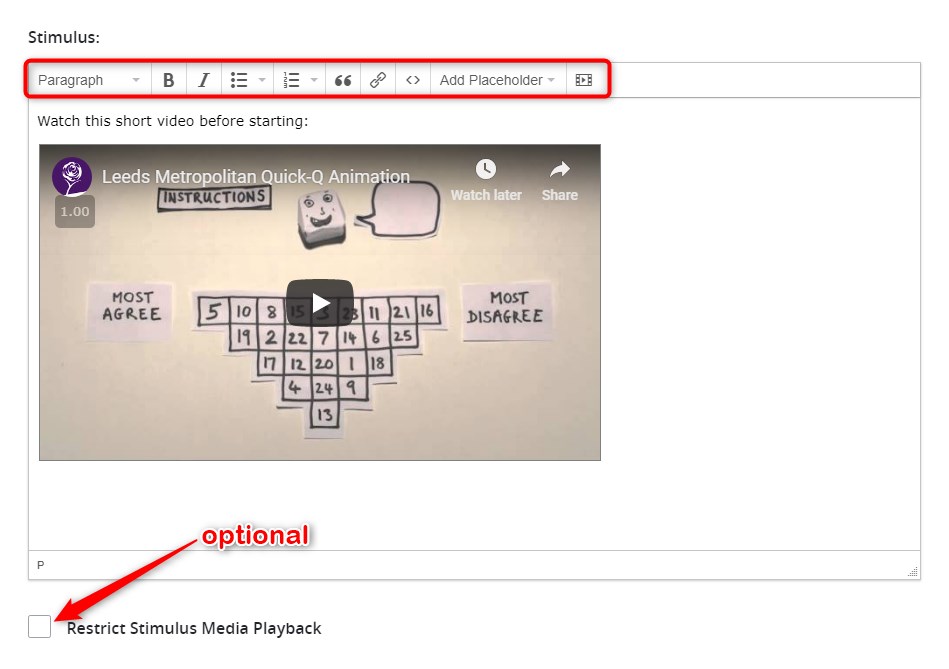The image size is (949, 669).
Task: Click the insert media icon
Action: click(584, 80)
